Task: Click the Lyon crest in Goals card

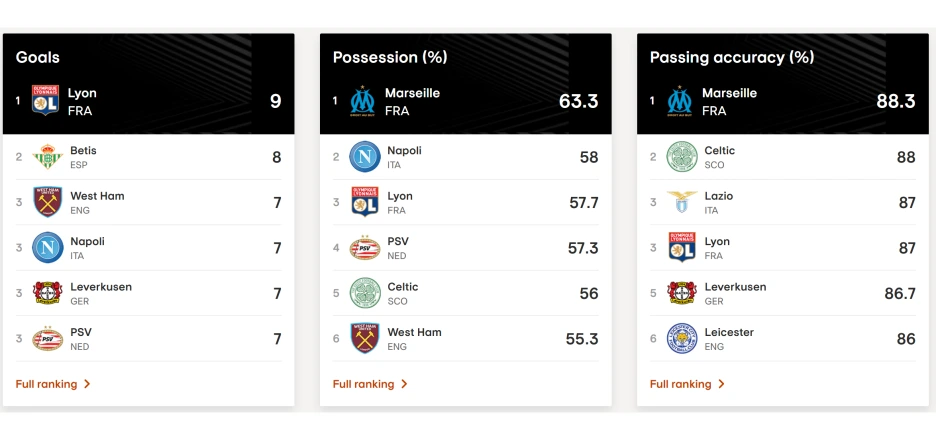Action: 45,100
